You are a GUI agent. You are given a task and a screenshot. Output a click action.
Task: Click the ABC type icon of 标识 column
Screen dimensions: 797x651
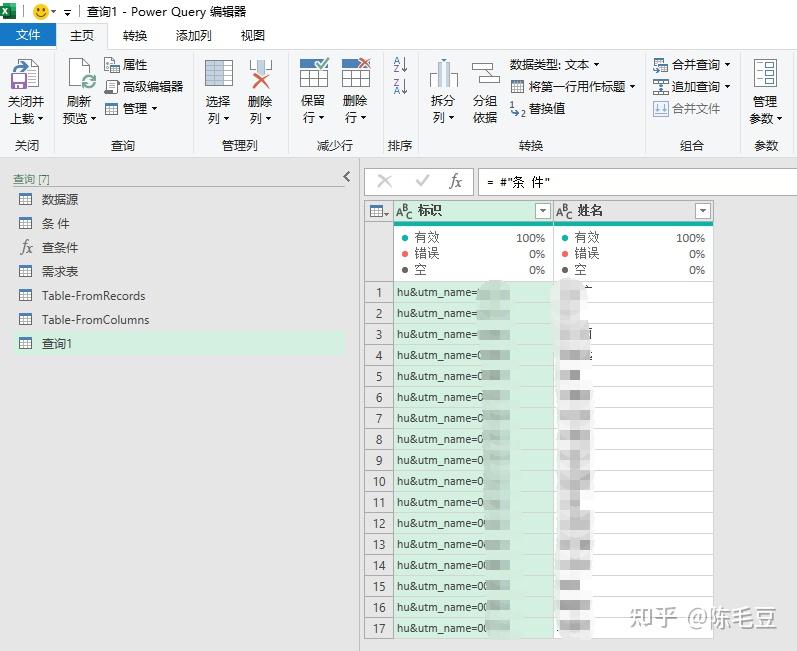tap(404, 211)
